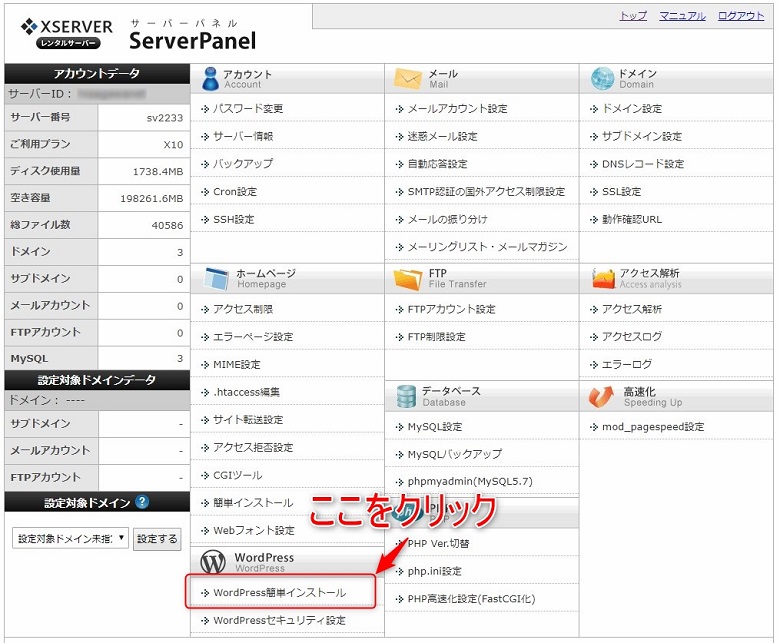
Task: Open the 設定対象ドメイン dropdown
Action: pos(70,538)
